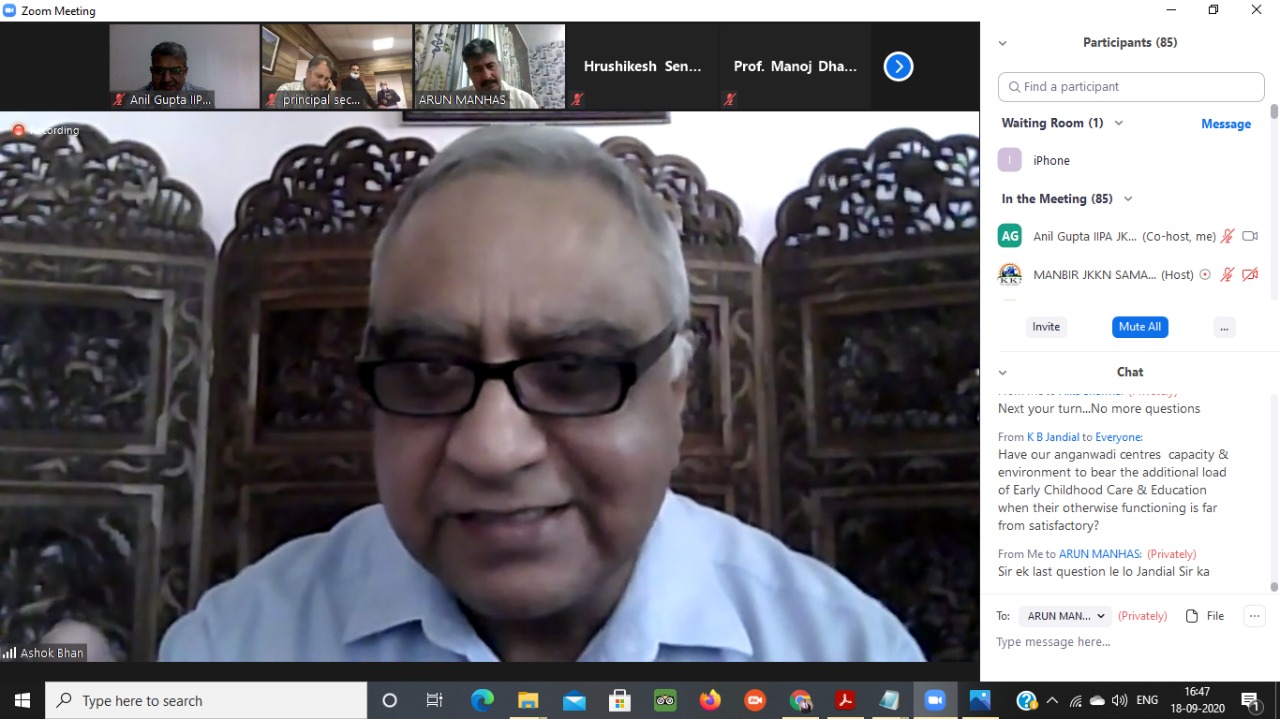Viewport: 1280px width, 719px height.
Task: Select the principal secretary video thumbnail
Action: pos(336,66)
